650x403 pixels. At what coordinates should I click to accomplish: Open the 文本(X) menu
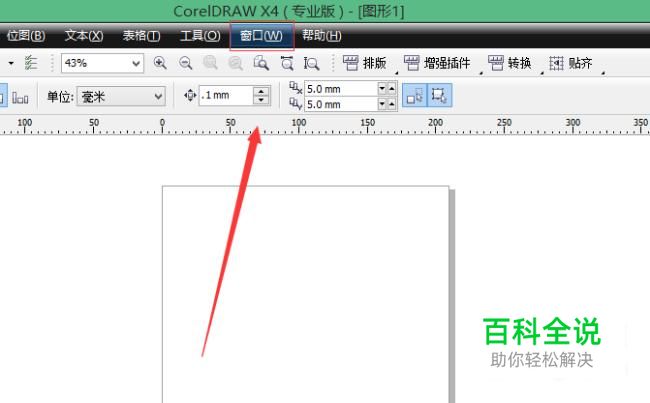click(x=84, y=36)
